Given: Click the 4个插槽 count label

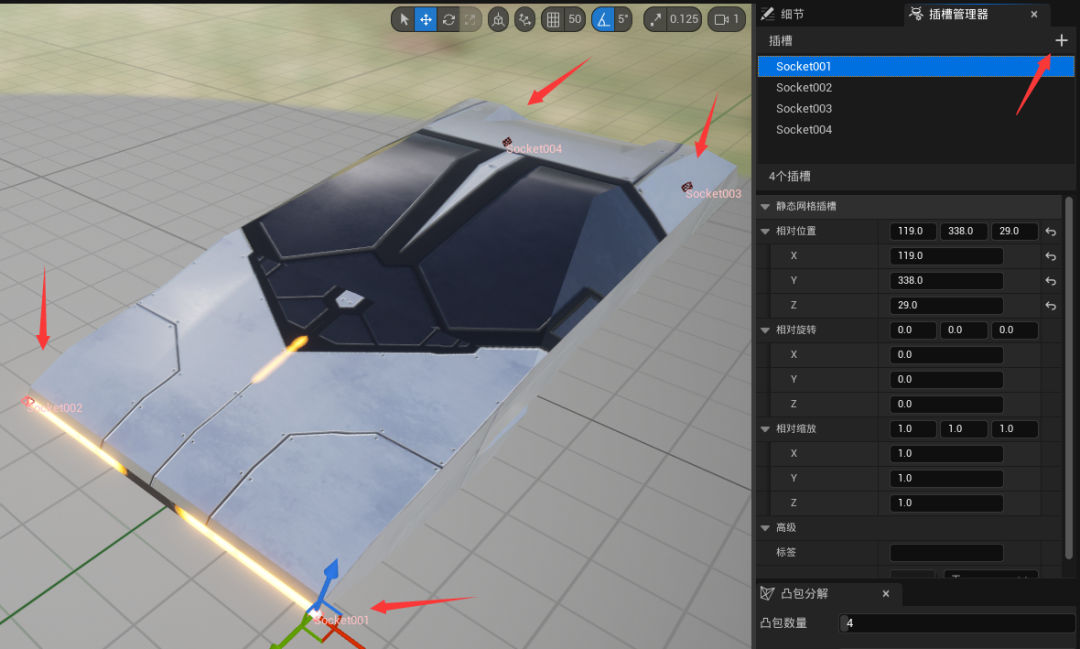Looking at the screenshot, I should coord(789,176).
